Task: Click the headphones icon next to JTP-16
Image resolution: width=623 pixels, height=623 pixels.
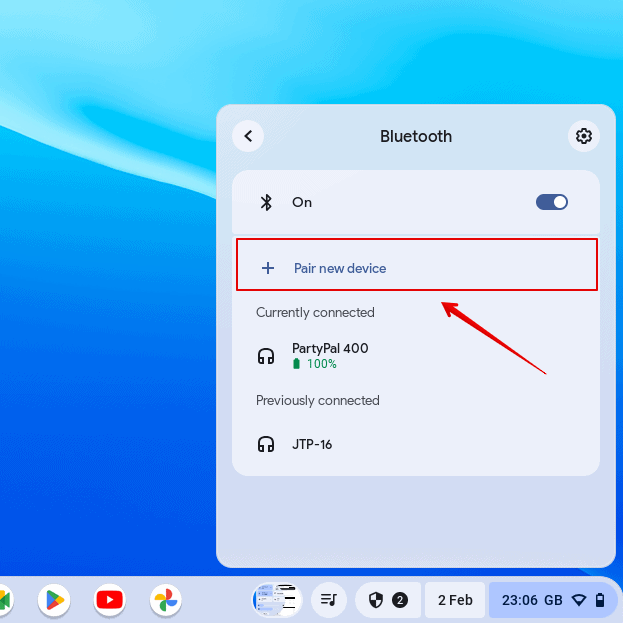Action: tap(266, 444)
